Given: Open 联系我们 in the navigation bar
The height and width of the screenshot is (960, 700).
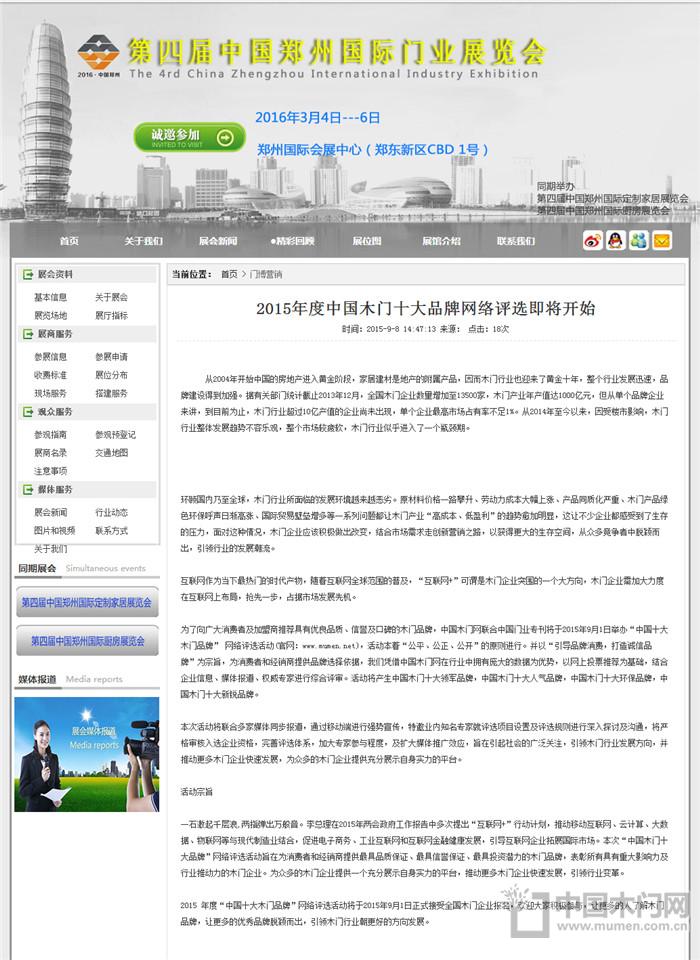Looking at the screenshot, I should pos(516,241).
